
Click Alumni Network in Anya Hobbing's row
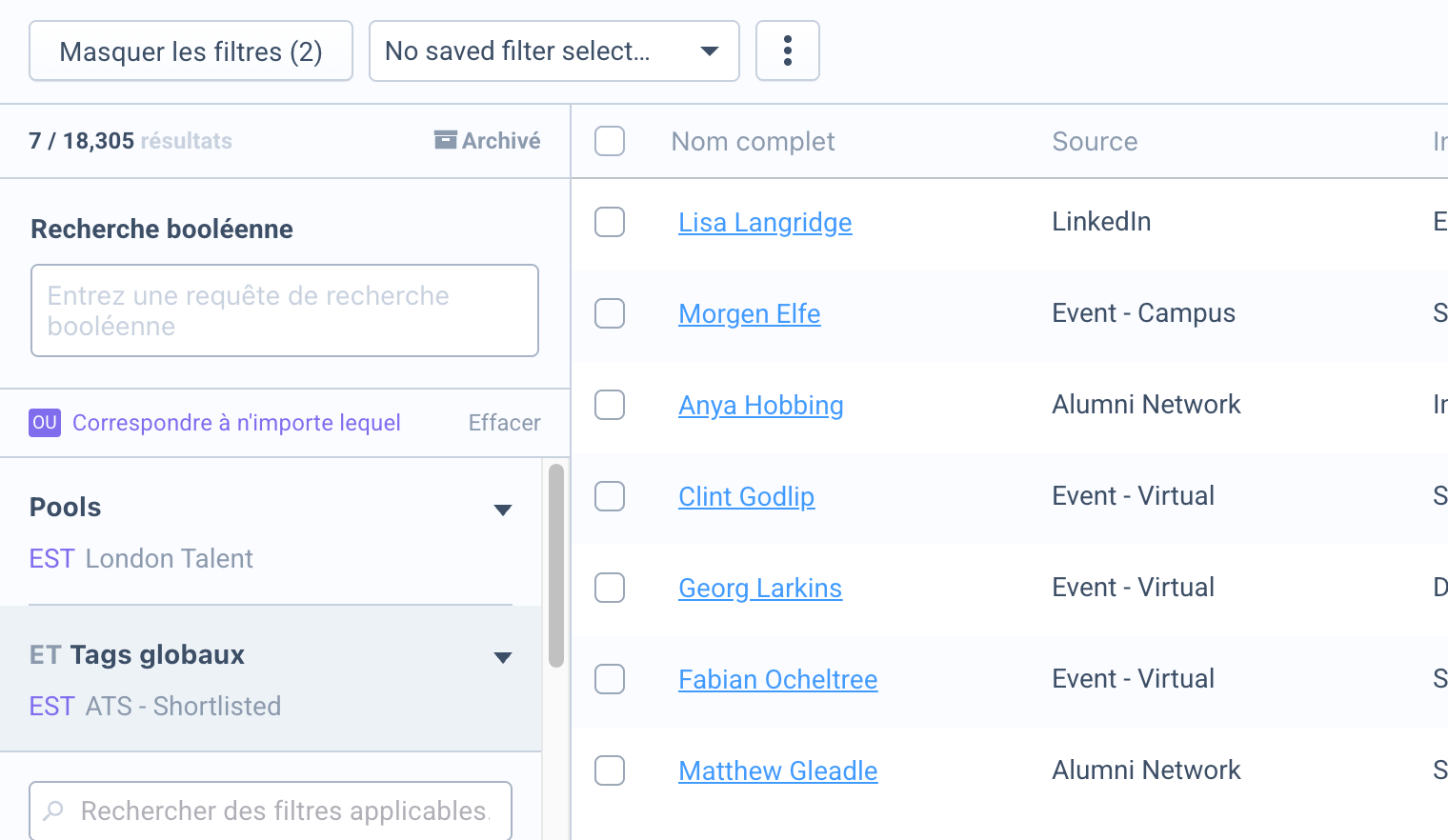1146,404
